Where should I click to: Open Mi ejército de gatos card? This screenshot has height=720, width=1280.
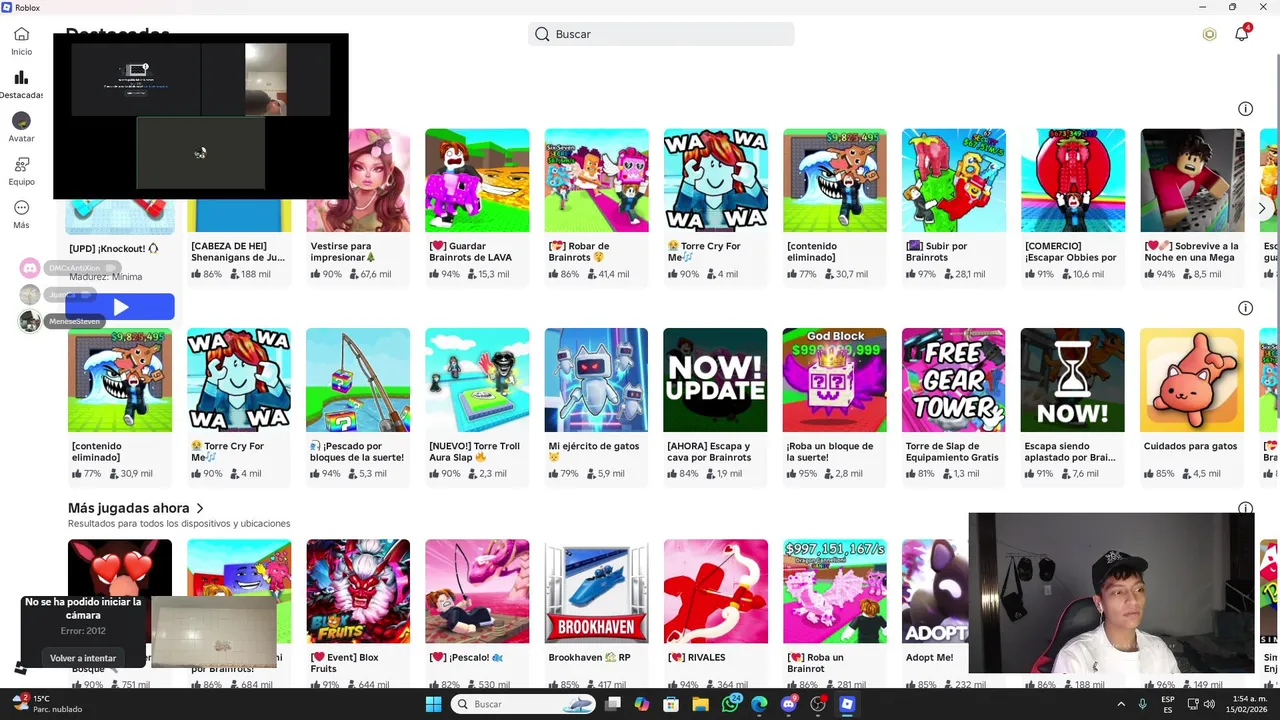tap(596, 406)
